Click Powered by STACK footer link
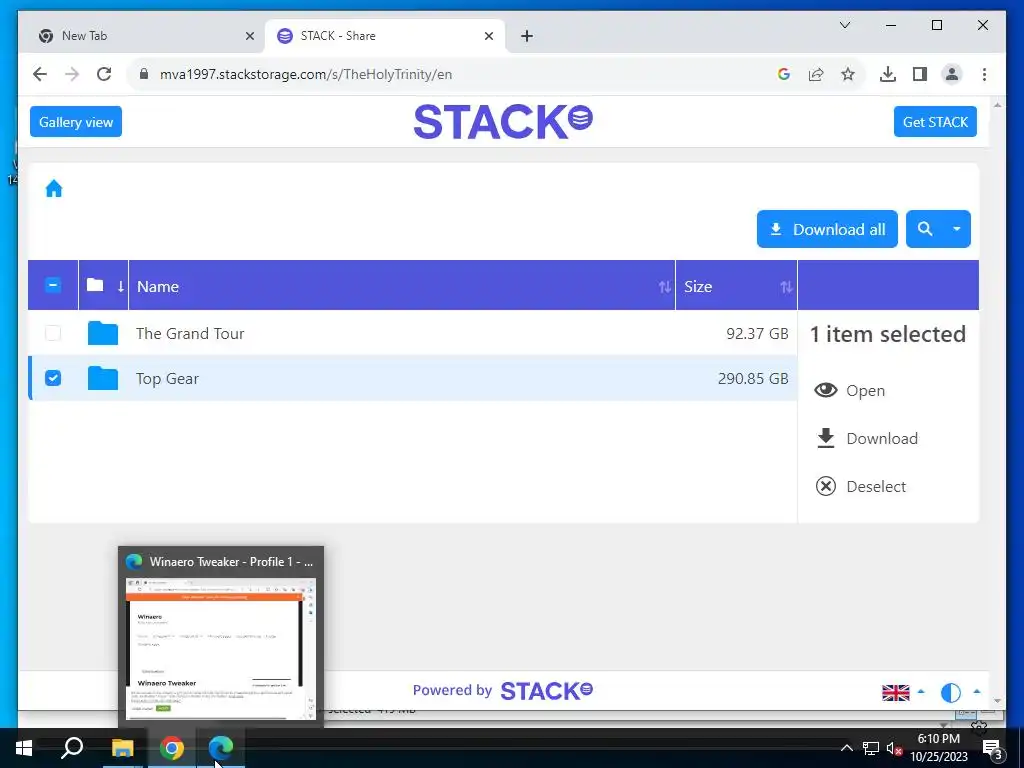 (503, 690)
